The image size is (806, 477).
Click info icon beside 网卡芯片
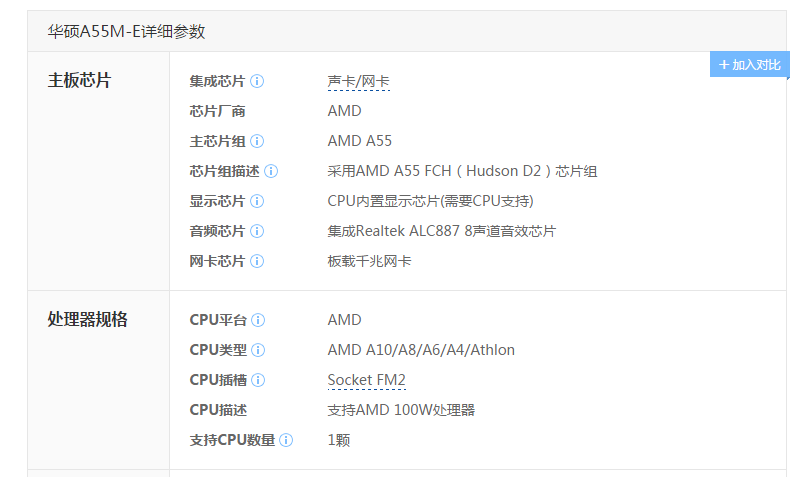257,261
